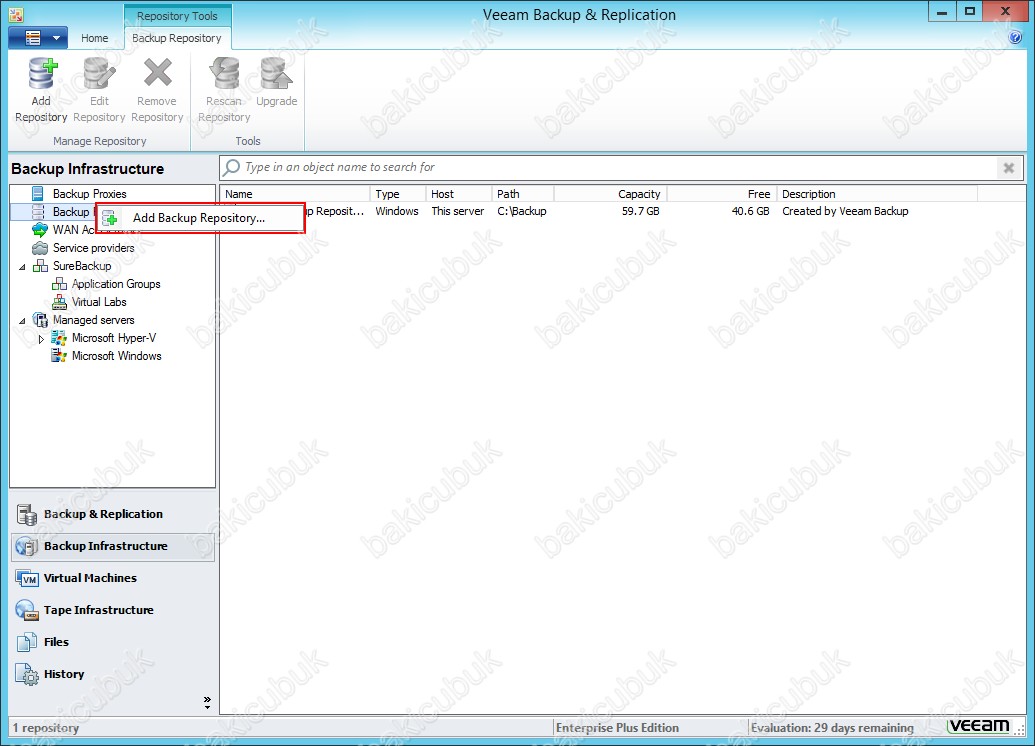Open Files navigation view
The image size is (1035, 746).
point(113,642)
